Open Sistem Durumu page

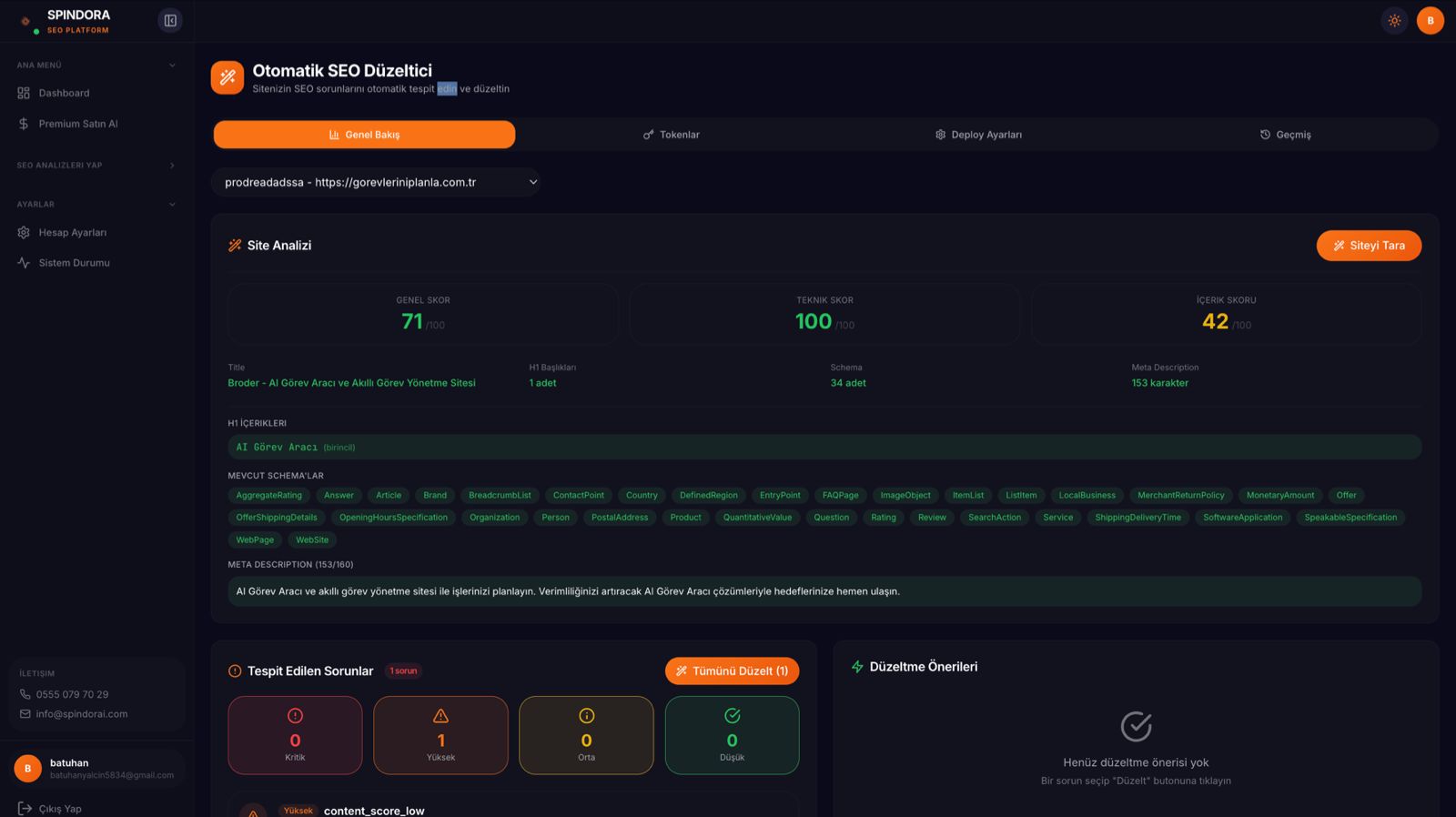(74, 263)
